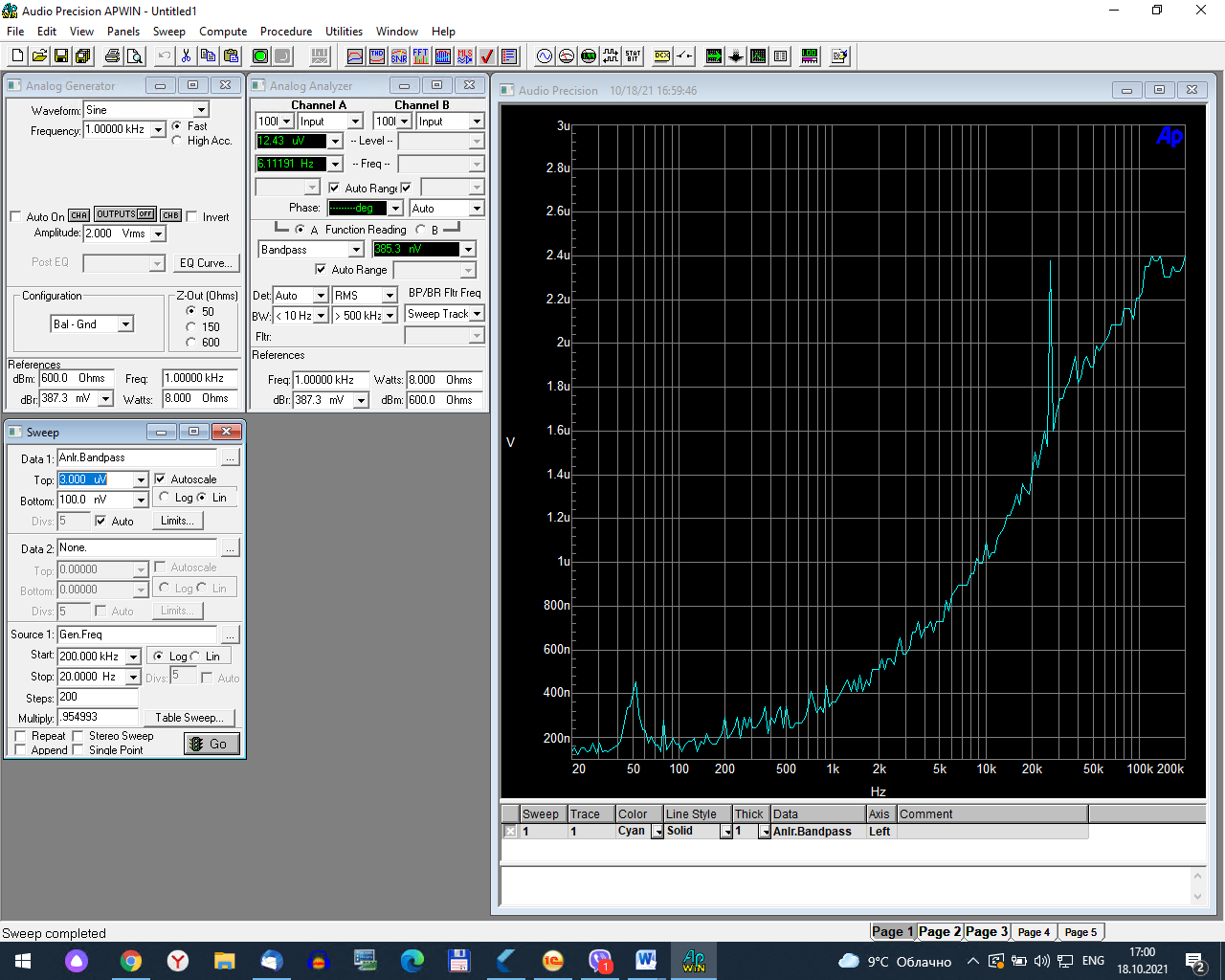Click the Copy toolbar icon
The width and height of the screenshot is (1225, 980).
(x=209, y=56)
